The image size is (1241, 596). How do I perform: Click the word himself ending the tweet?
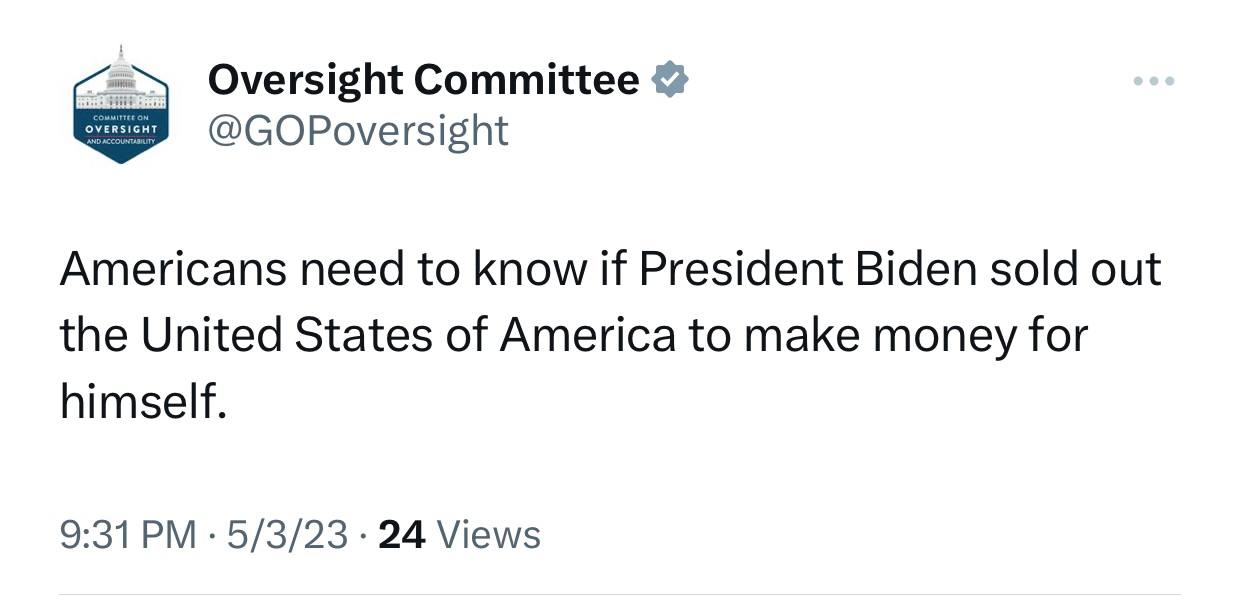(x=137, y=401)
